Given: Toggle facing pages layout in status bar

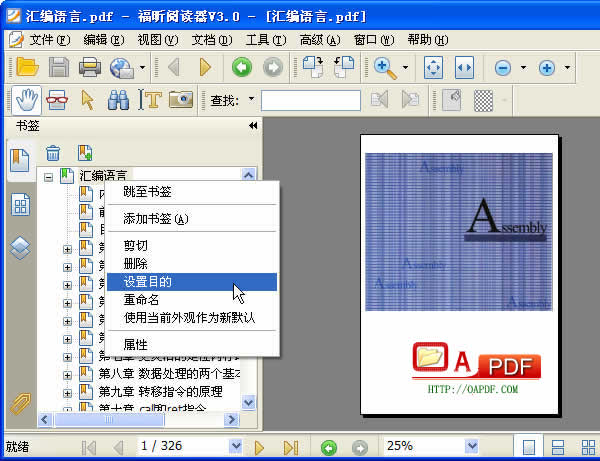Looking at the screenshot, I should (x=588, y=447).
